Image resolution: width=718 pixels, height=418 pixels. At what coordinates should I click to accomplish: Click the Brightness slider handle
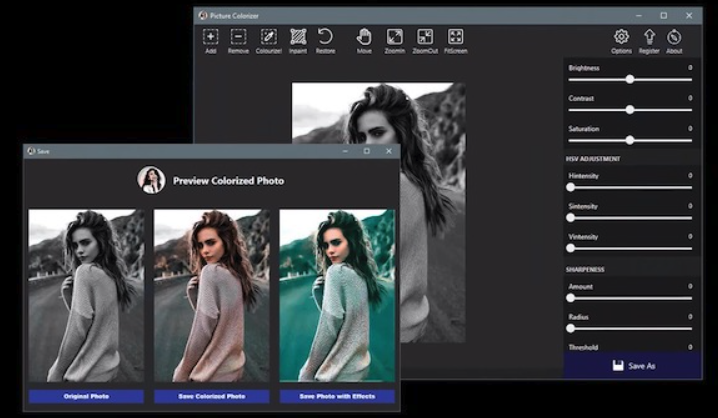point(630,79)
